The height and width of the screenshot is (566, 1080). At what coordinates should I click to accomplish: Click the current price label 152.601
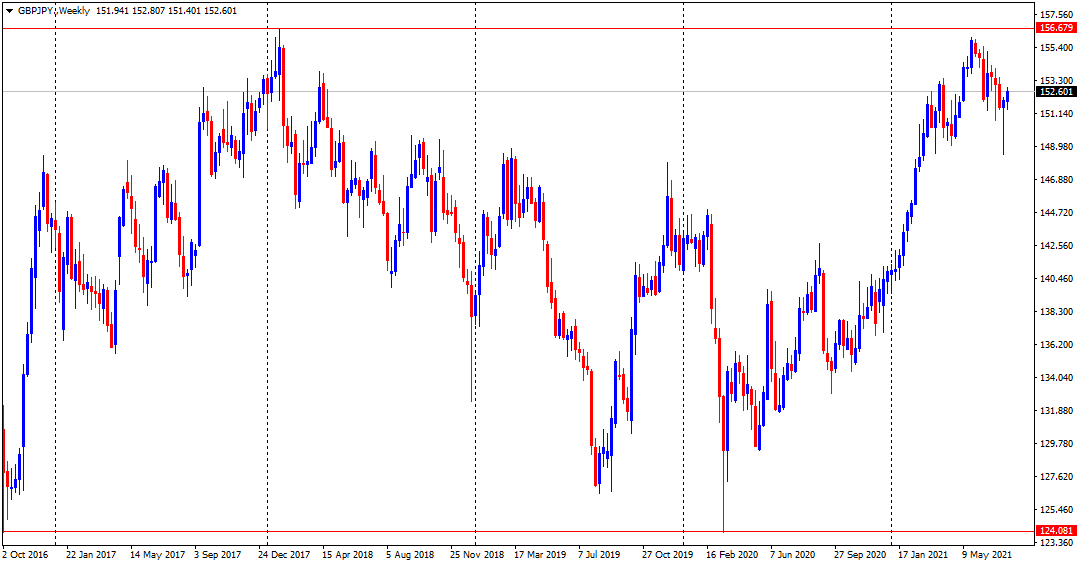(x=1057, y=92)
